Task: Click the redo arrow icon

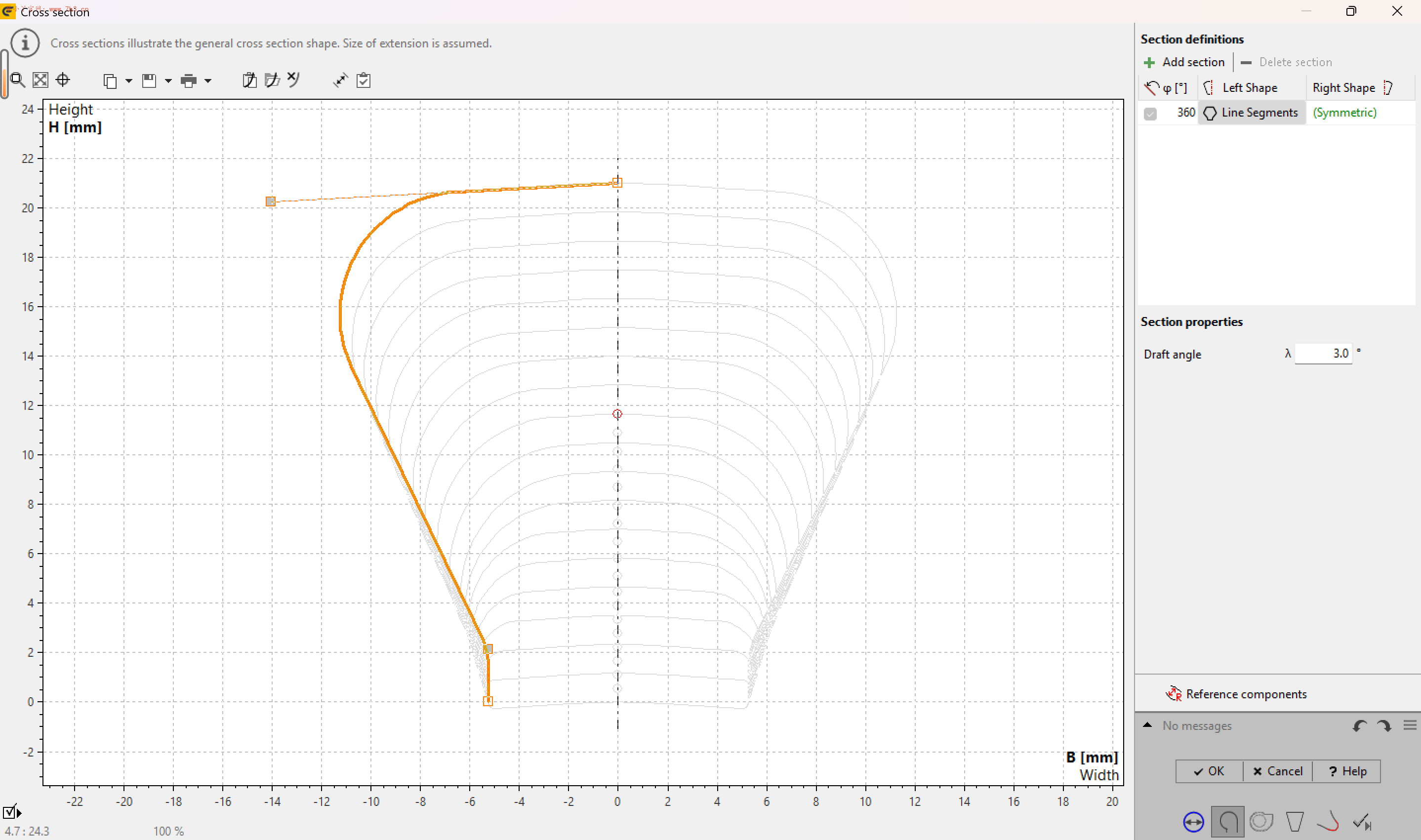Action: click(x=1383, y=725)
